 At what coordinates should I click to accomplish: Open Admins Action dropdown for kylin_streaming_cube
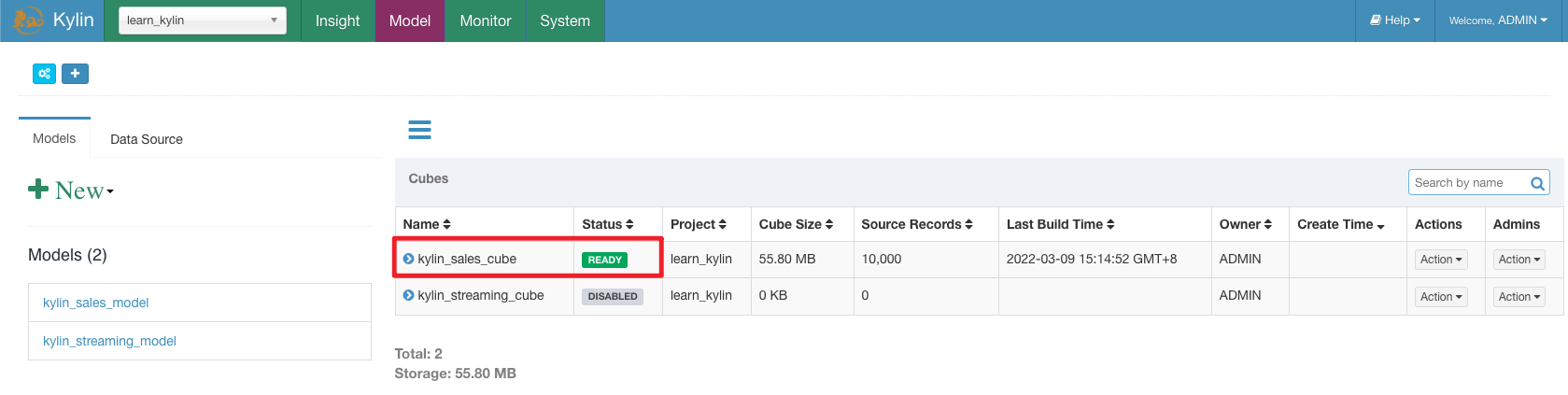click(x=1519, y=297)
